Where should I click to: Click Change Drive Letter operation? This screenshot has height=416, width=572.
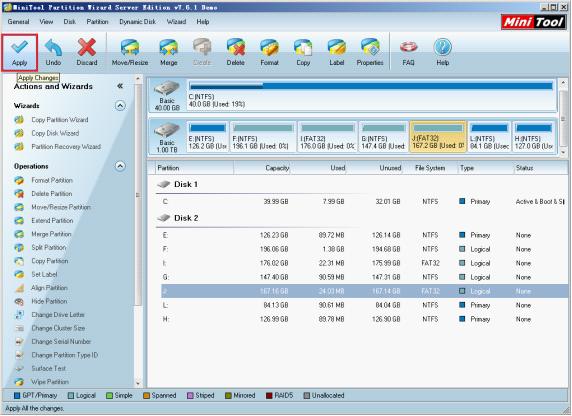58,315
